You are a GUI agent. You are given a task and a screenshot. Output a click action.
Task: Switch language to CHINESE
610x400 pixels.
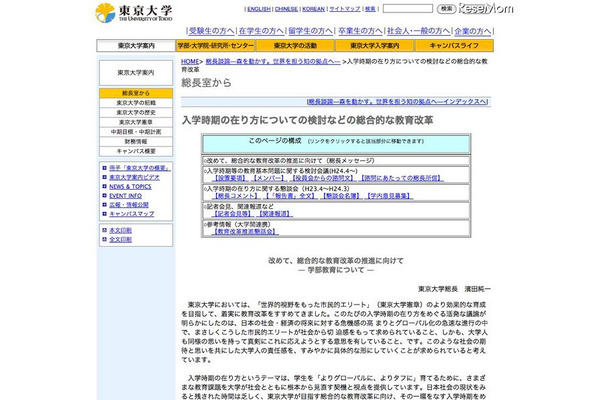[x=286, y=9]
